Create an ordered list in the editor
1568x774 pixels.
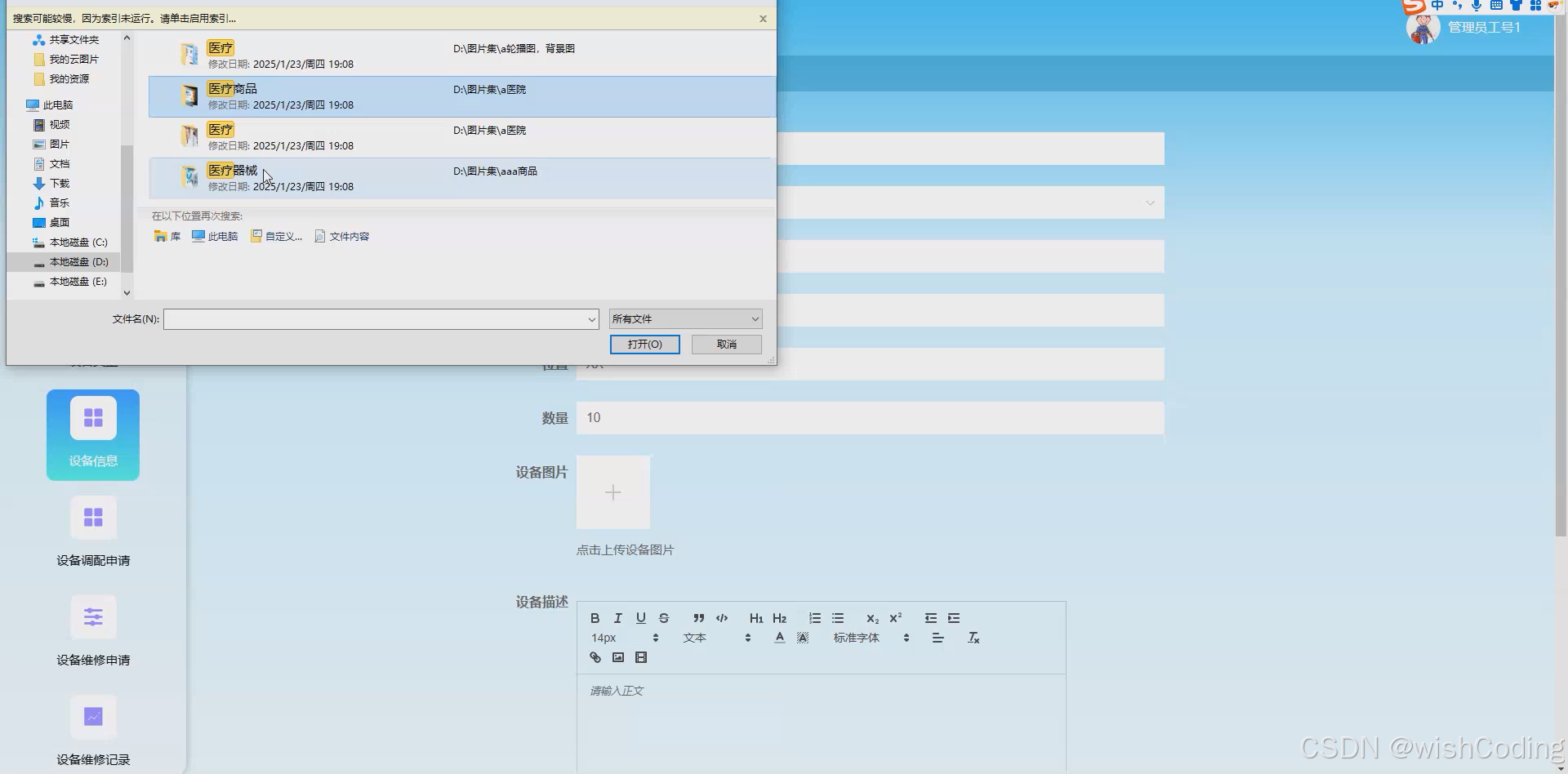(x=814, y=618)
